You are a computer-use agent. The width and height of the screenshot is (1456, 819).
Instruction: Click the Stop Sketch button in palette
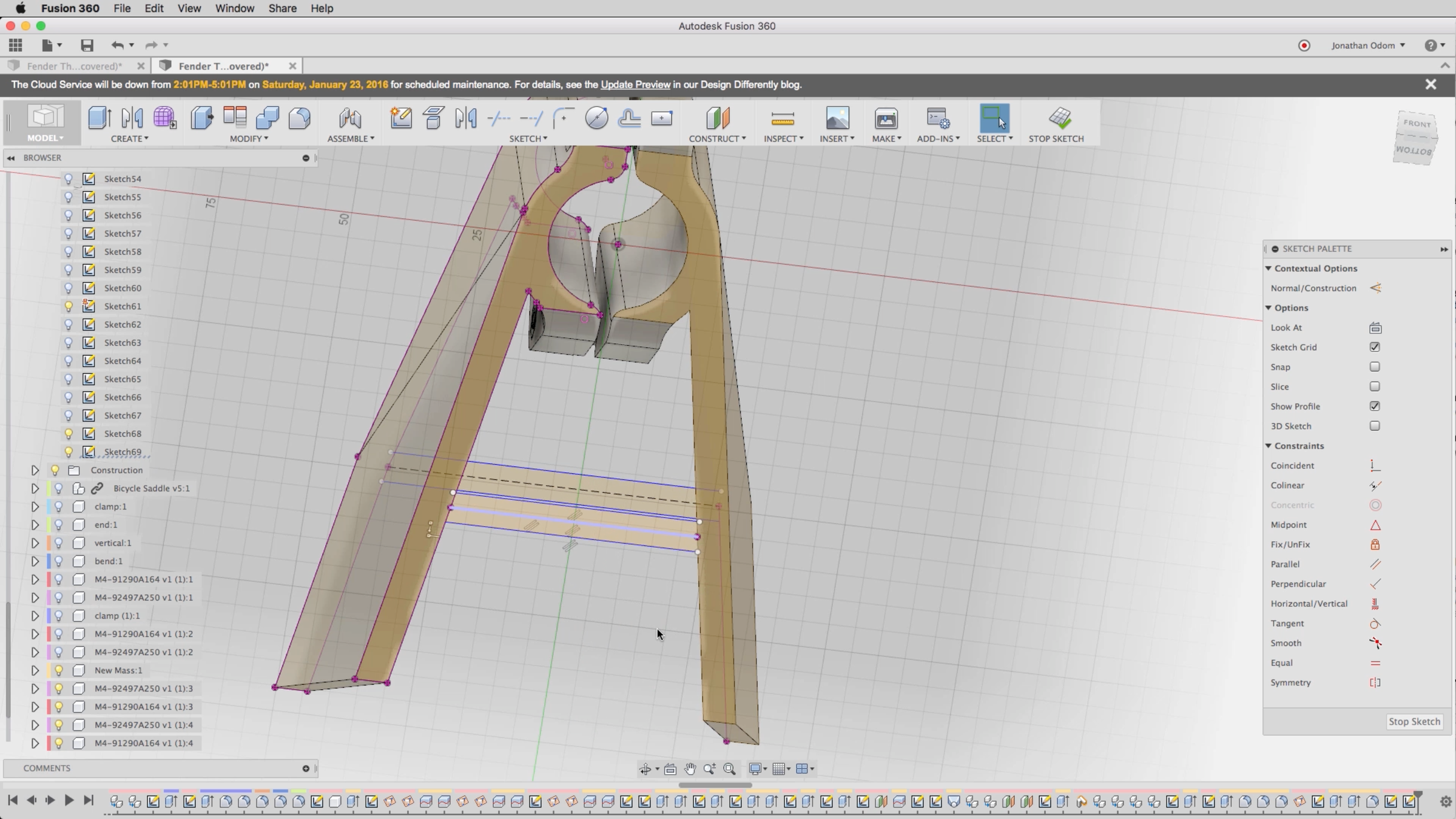(1414, 722)
